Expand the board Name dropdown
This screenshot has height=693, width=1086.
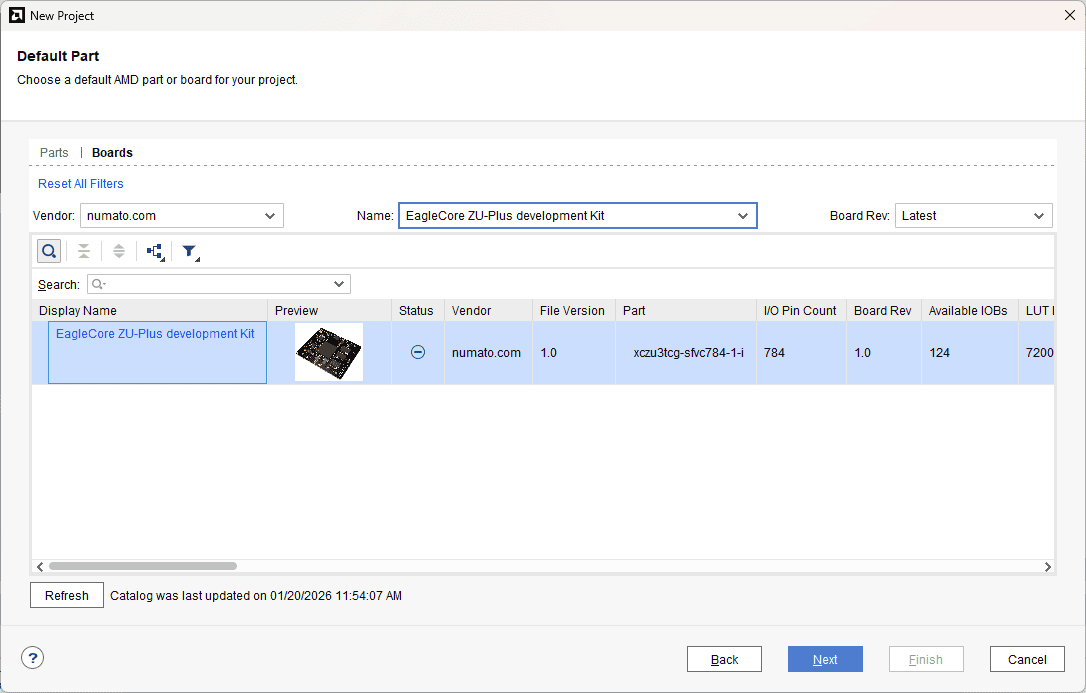click(x=577, y=216)
